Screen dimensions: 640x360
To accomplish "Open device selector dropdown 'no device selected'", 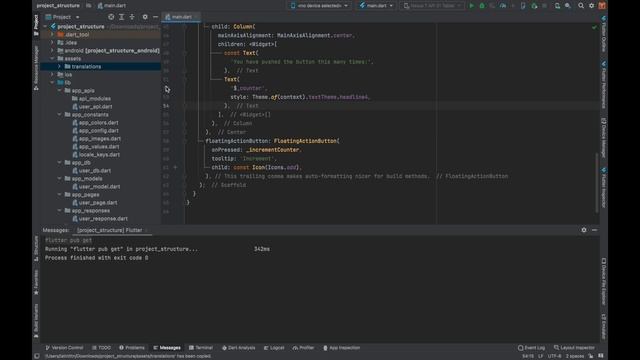I will tap(319, 6).
